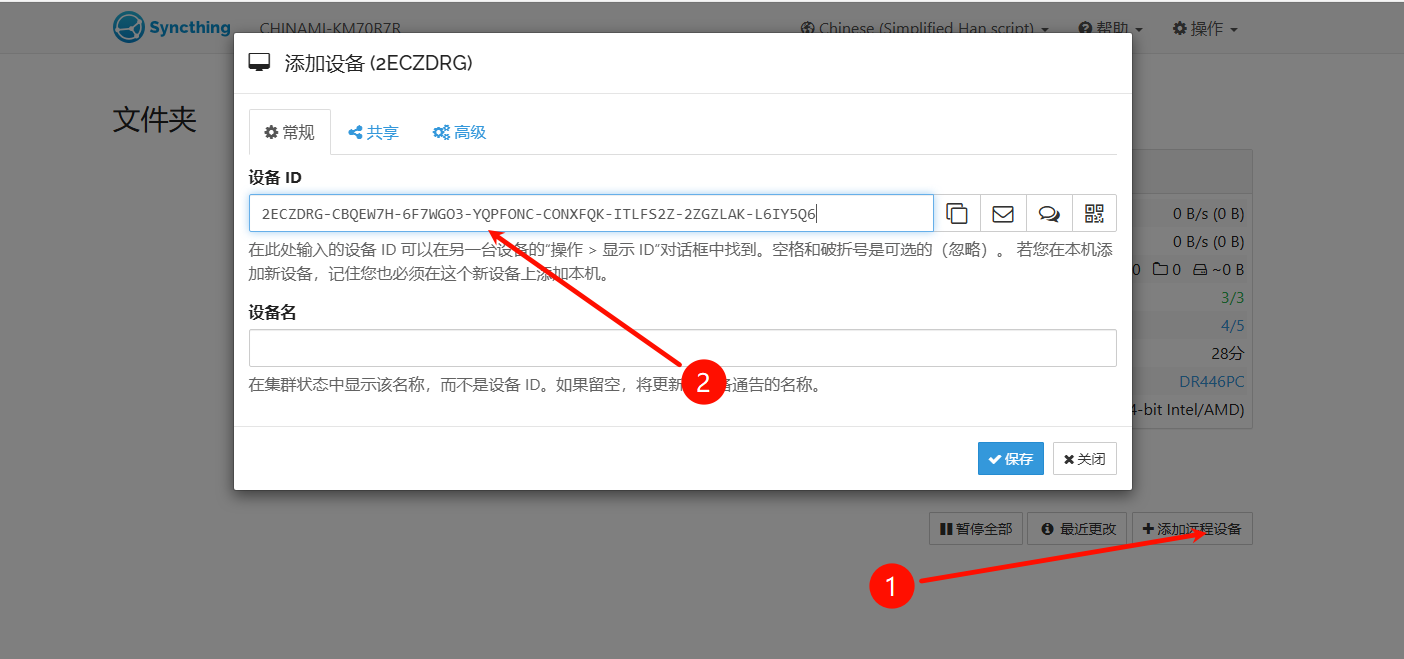Click the QR code scan icon
The height and width of the screenshot is (659, 1404).
tap(1094, 213)
